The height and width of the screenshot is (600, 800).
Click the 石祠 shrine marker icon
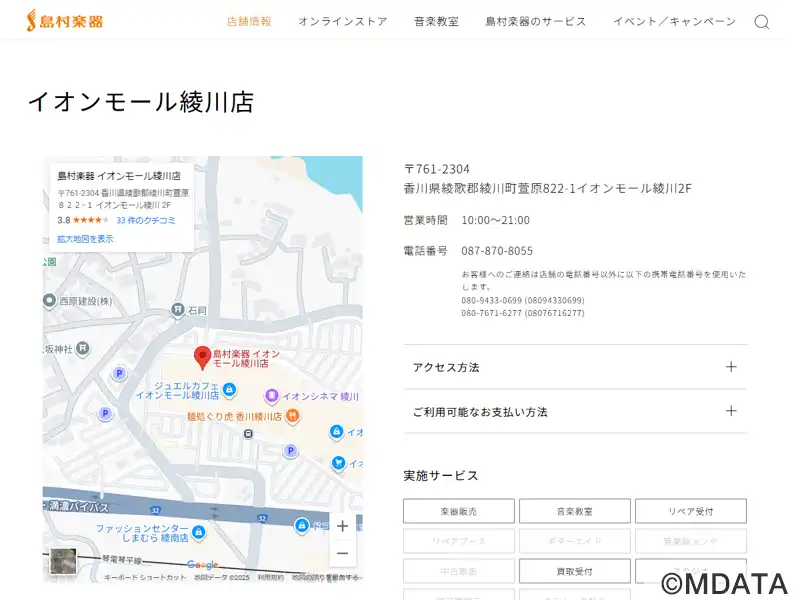point(178,310)
